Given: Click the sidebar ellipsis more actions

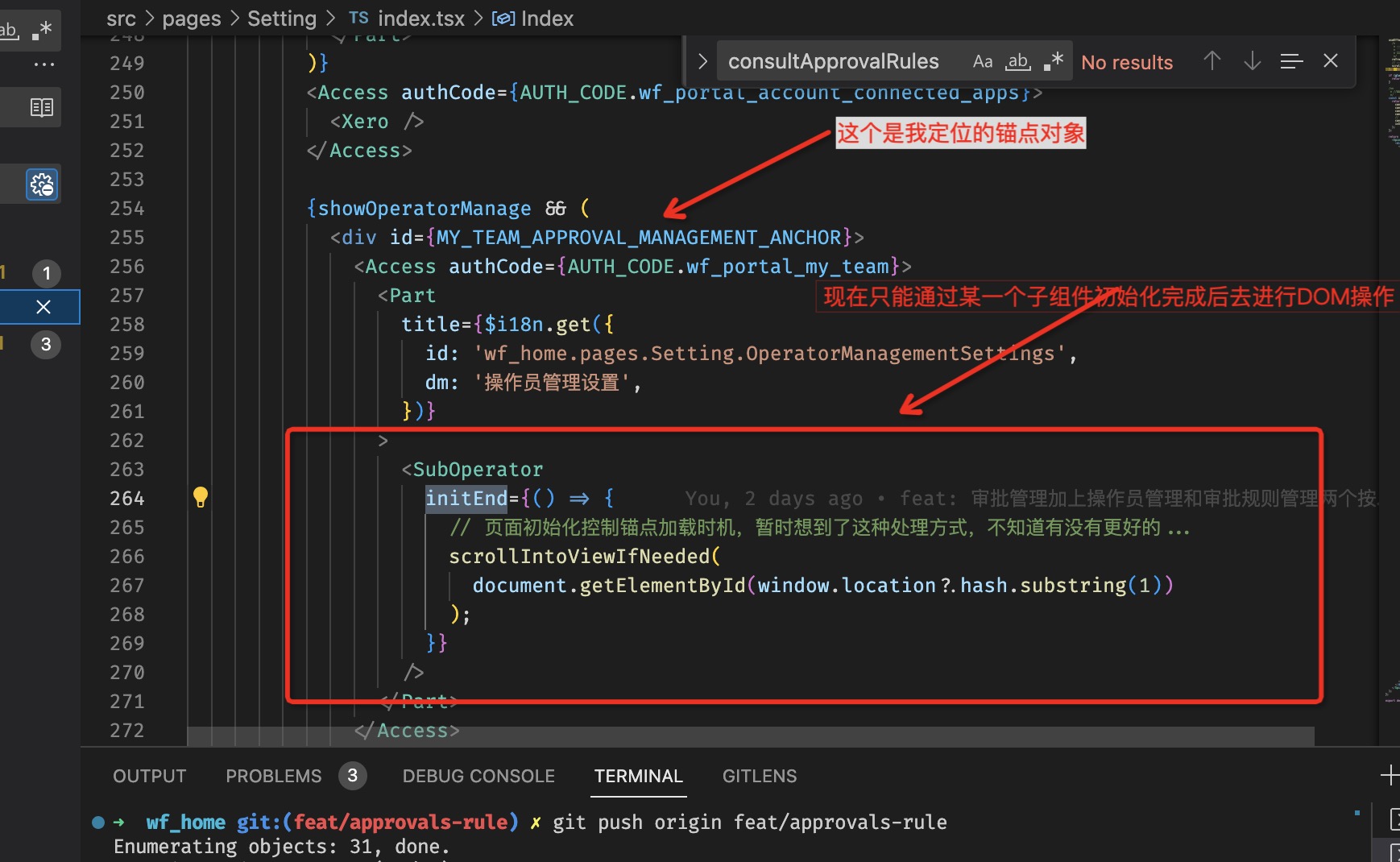Looking at the screenshot, I should (44, 64).
